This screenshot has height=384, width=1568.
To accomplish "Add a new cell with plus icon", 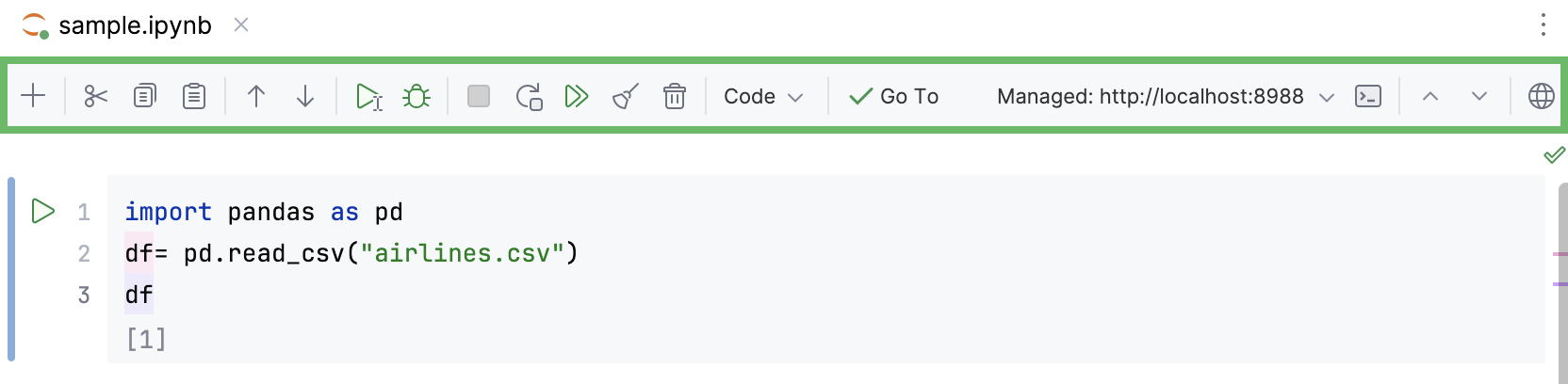I will tap(33, 96).
